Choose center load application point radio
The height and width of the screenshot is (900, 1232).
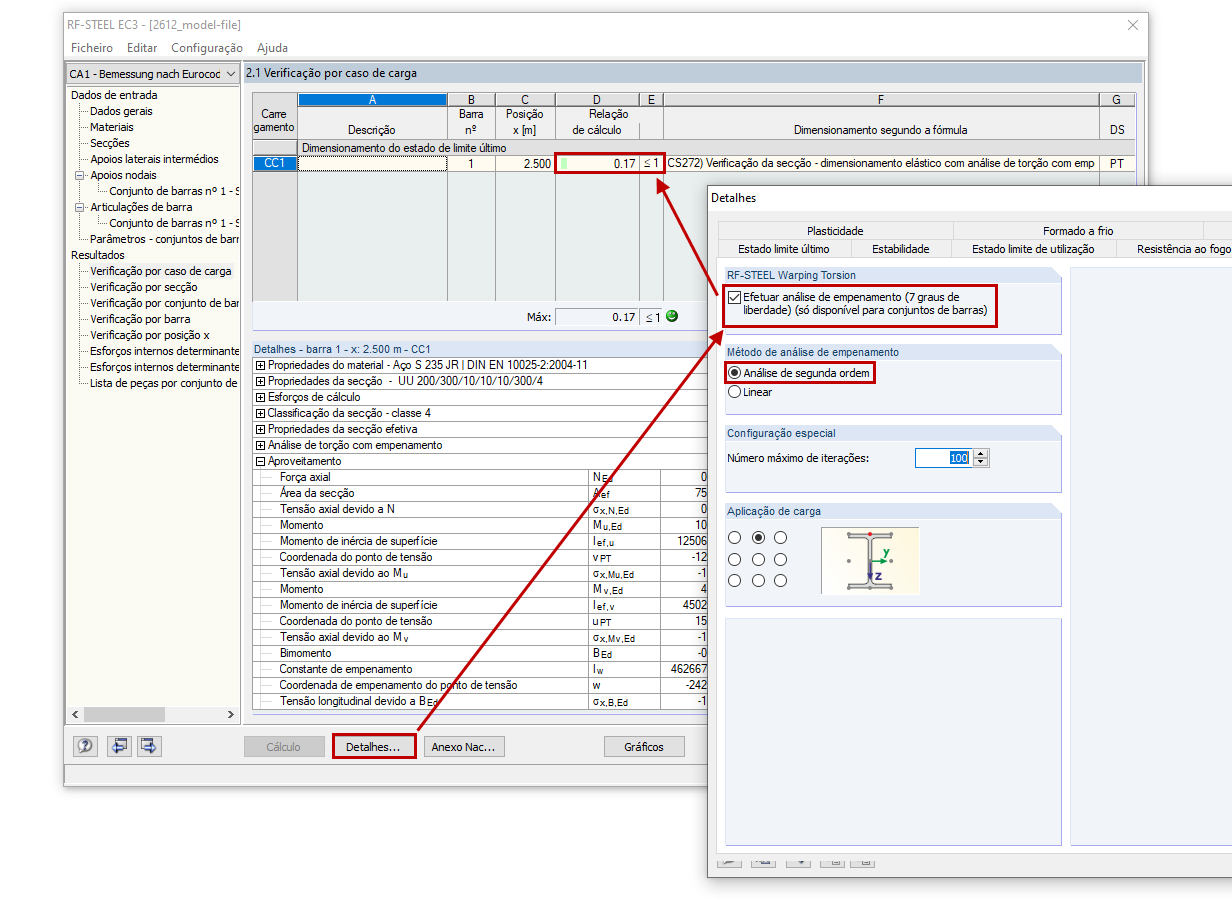pos(758,560)
